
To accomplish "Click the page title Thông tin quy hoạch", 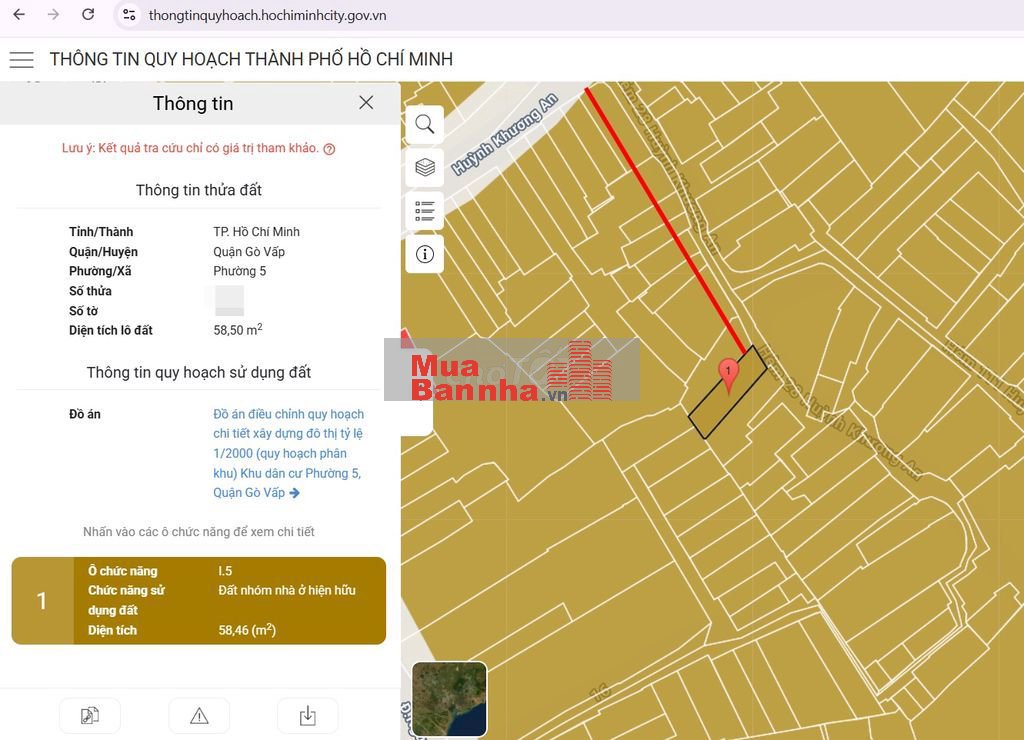I will click(x=251, y=59).
